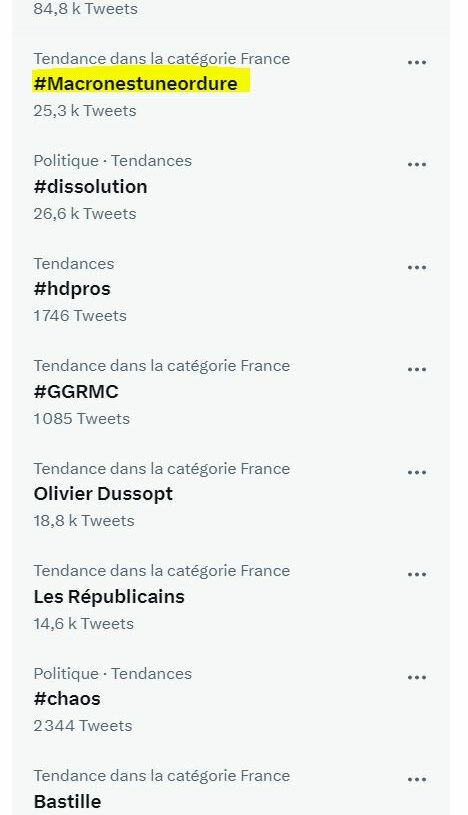Viewport: 468px width, 815px height.
Task: Open the #hdpros trending hashtag
Action: tap(72, 289)
